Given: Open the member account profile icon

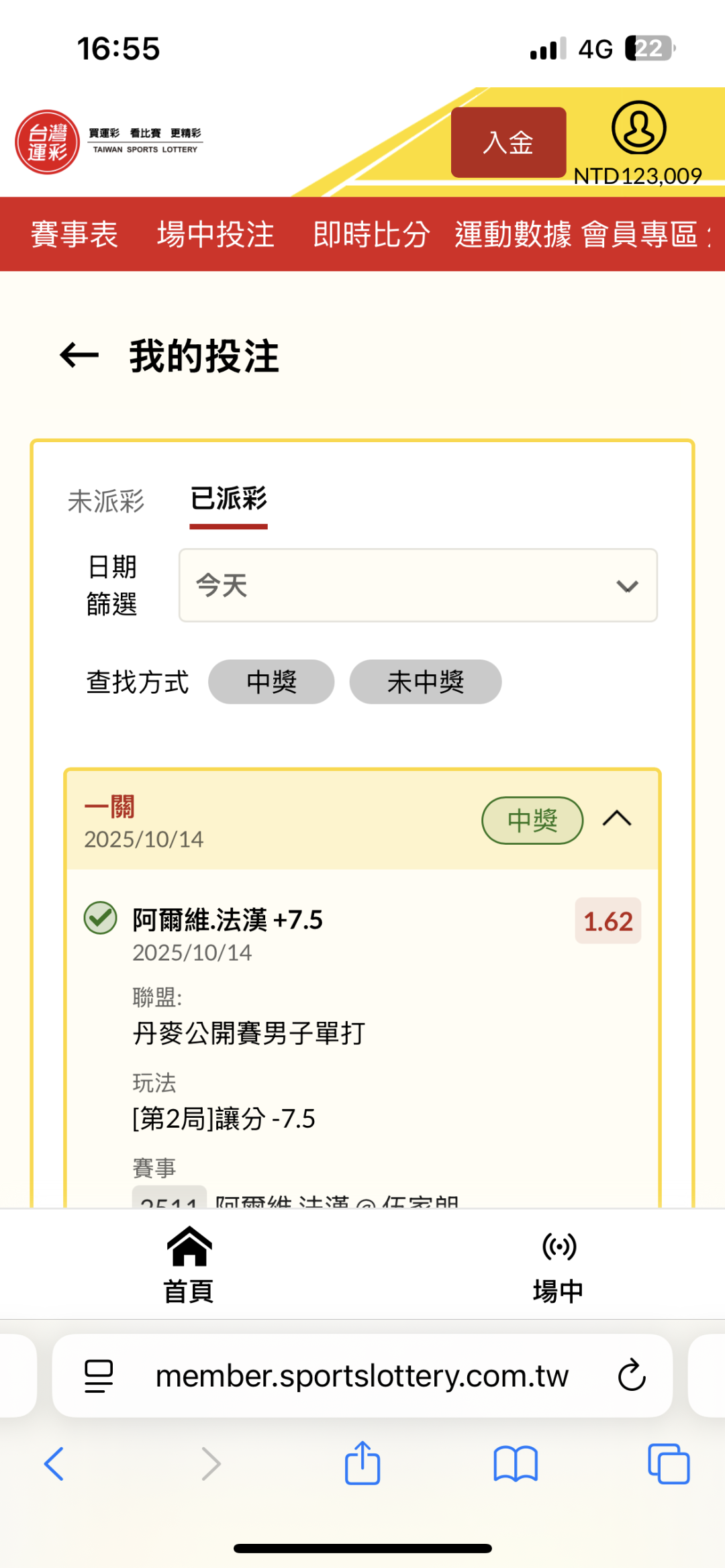Looking at the screenshot, I should point(638,127).
